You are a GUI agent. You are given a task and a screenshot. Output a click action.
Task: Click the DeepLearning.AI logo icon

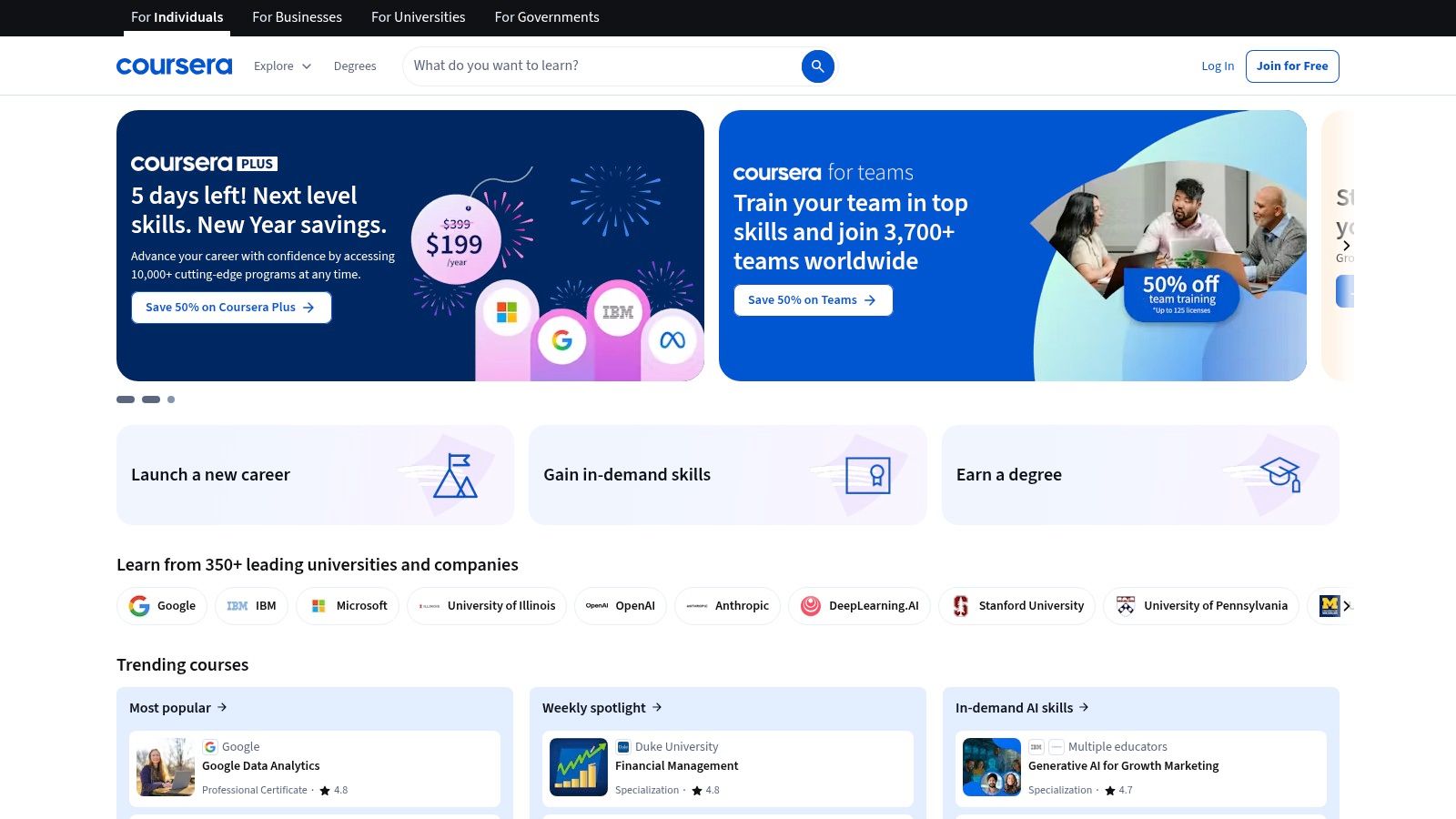pyautogui.click(x=809, y=605)
